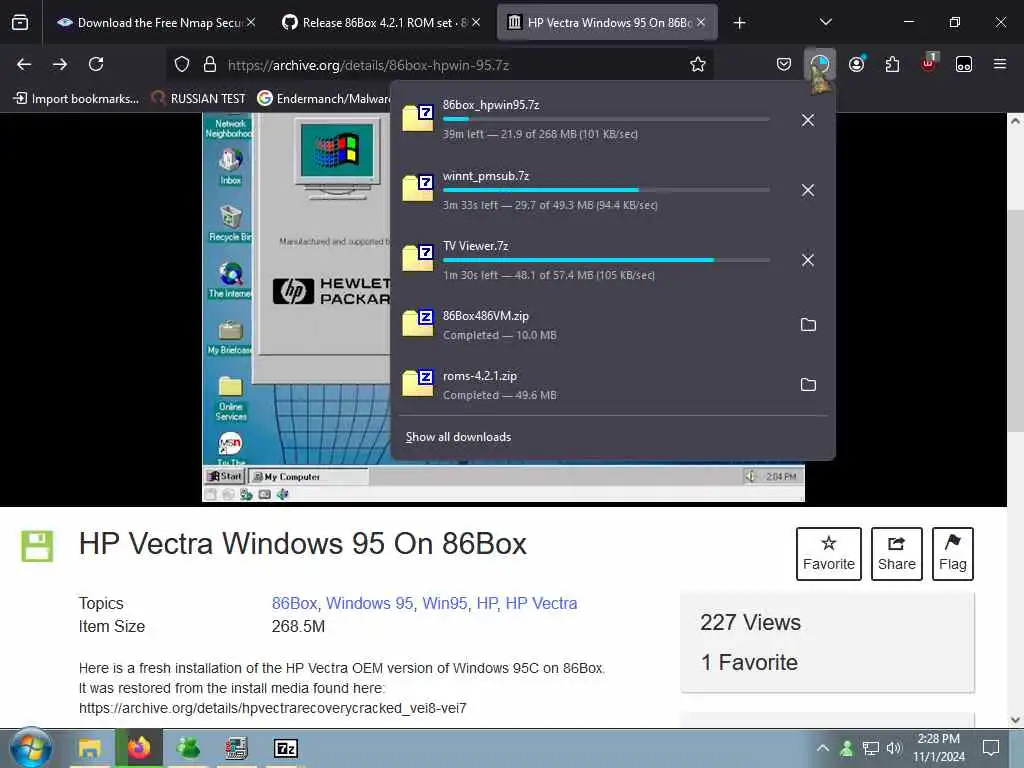This screenshot has width=1024, height=768.
Task: Click the Share button
Action: coord(897,554)
